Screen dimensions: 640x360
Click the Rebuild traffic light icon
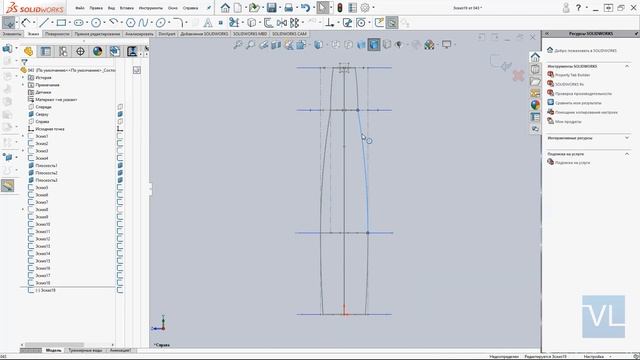[x=339, y=7]
